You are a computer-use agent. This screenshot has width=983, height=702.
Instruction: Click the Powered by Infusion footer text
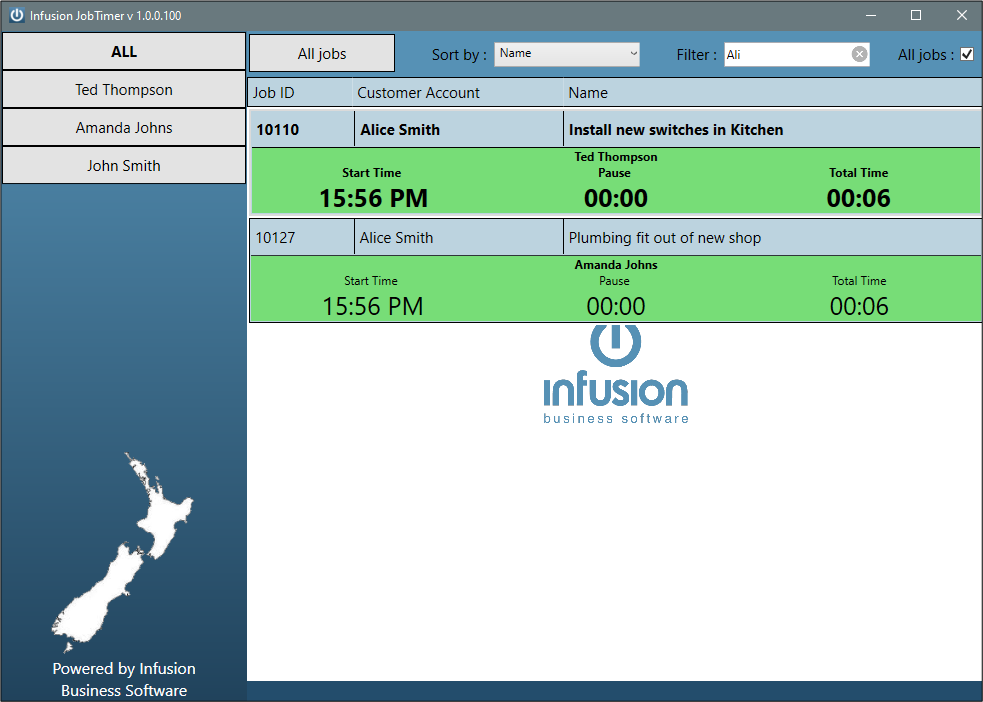pos(124,679)
